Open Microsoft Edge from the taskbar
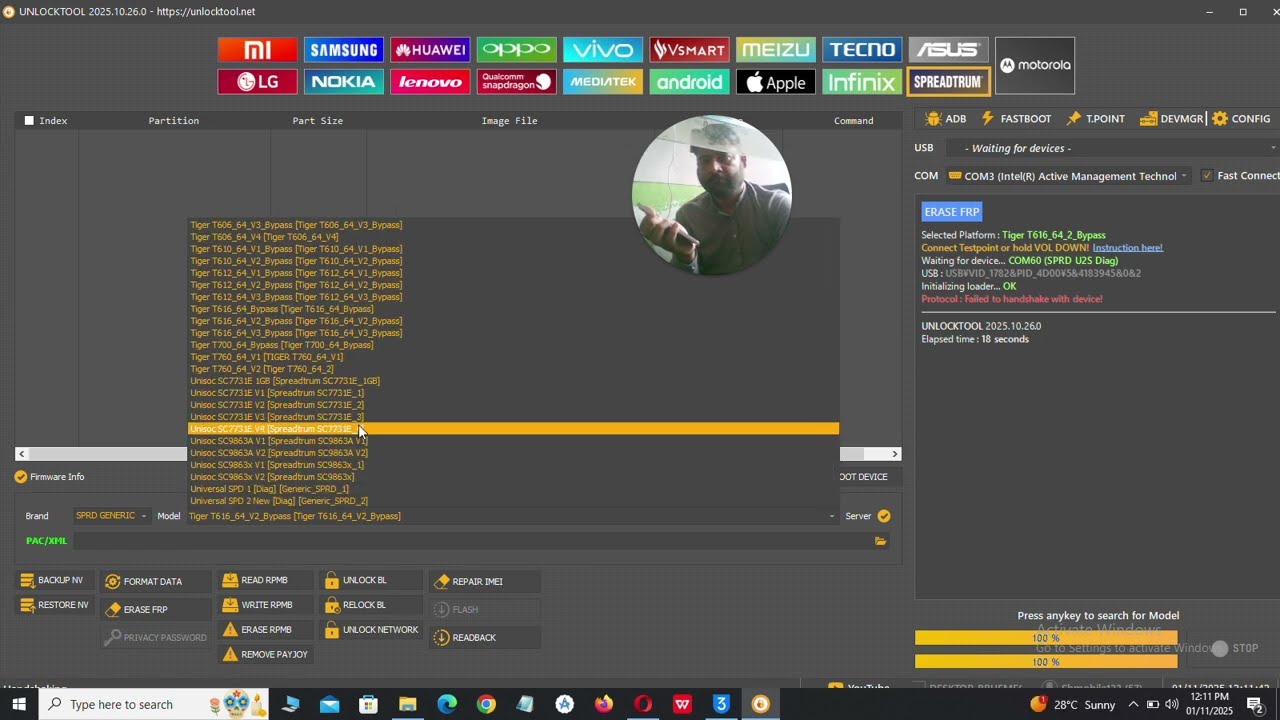The height and width of the screenshot is (720, 1280). pyautogui.click(x=447, y=704)
